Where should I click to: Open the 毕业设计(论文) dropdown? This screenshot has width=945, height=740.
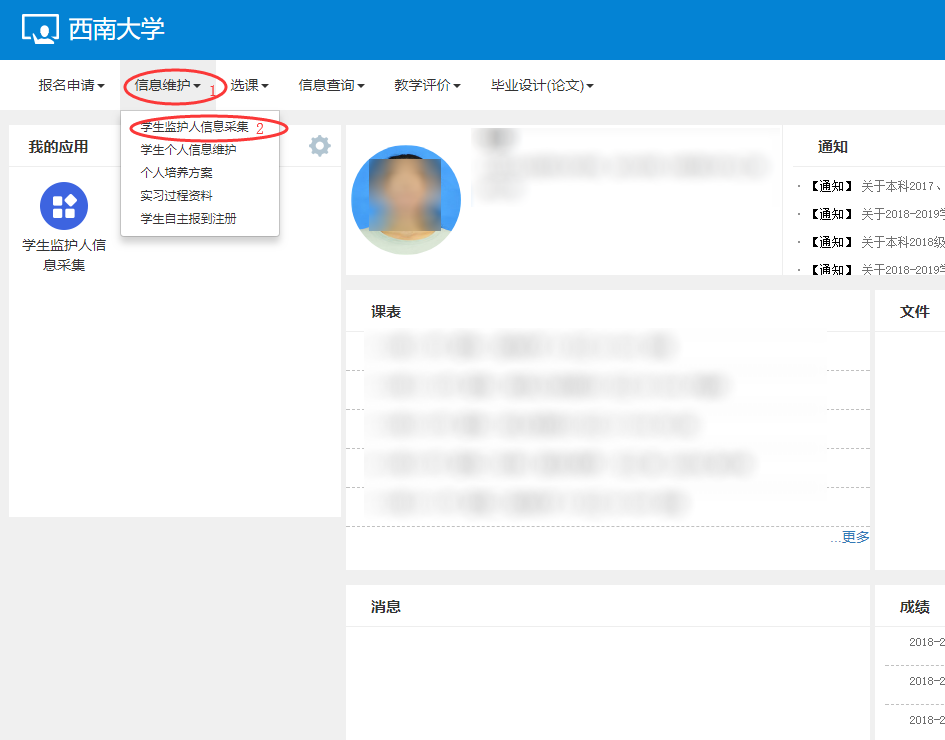click(541, 85)
